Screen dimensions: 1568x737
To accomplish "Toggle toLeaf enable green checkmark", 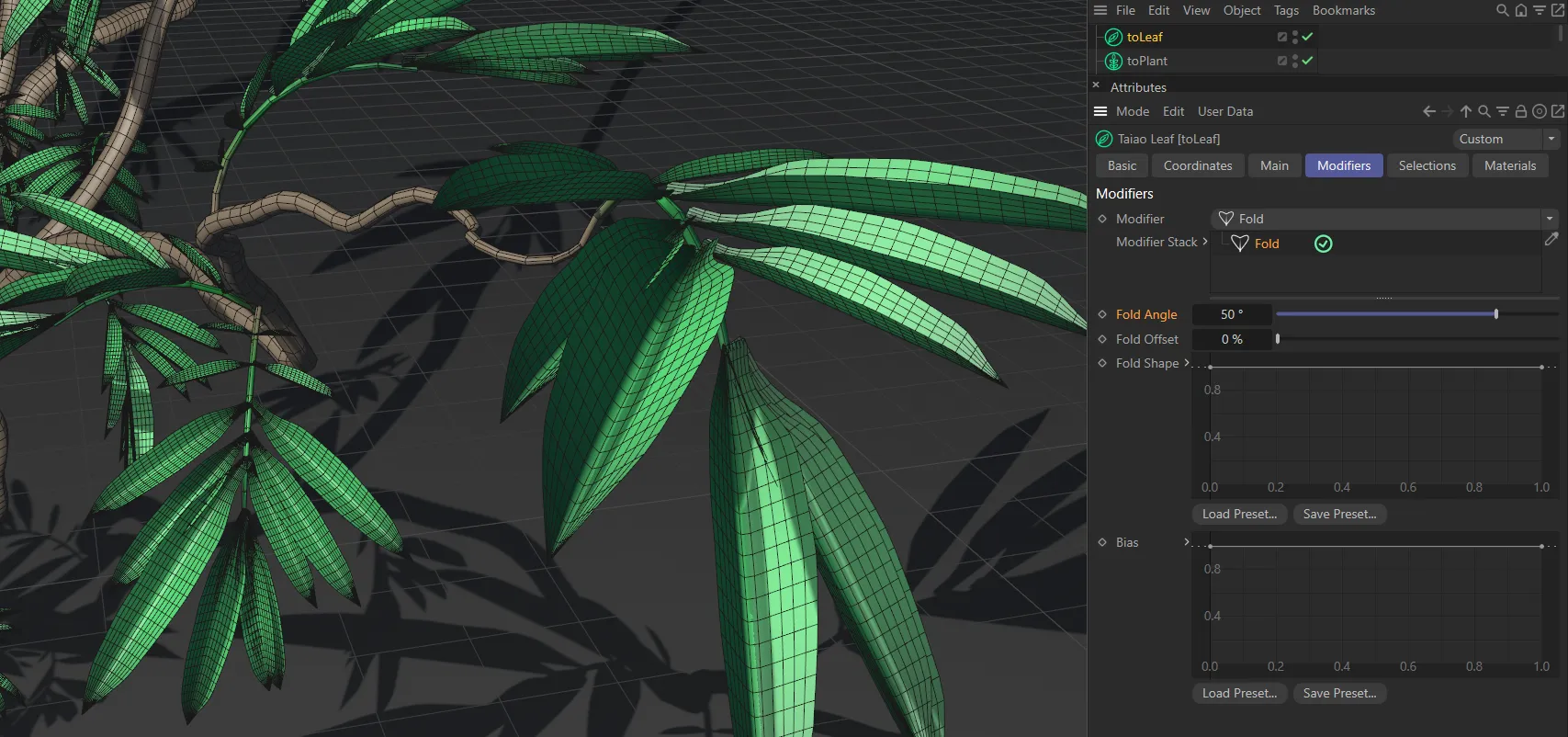I will pos(1307,37).
